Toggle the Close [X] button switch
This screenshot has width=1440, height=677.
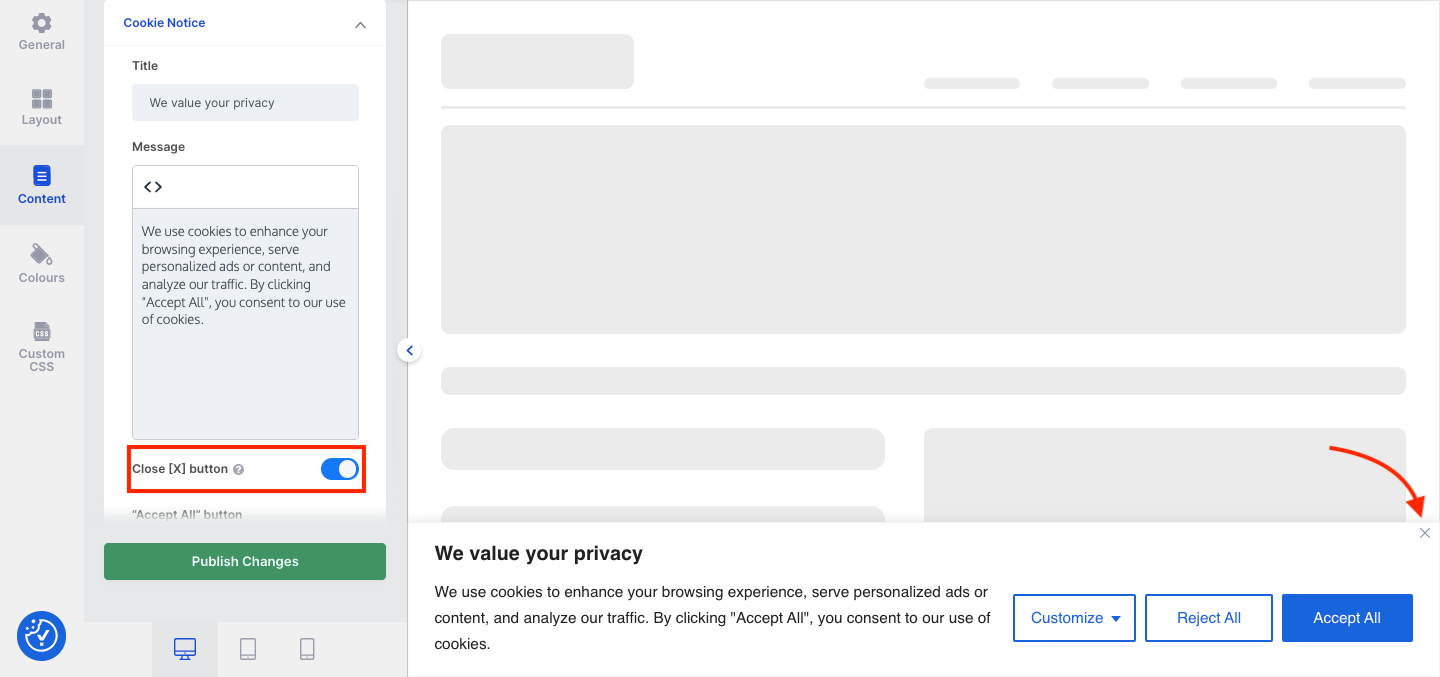[340, 469]
